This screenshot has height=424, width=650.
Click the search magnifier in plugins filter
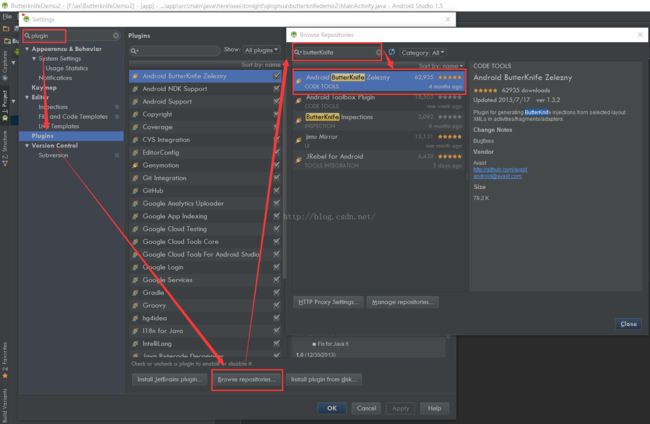click(x=134, y=51)
